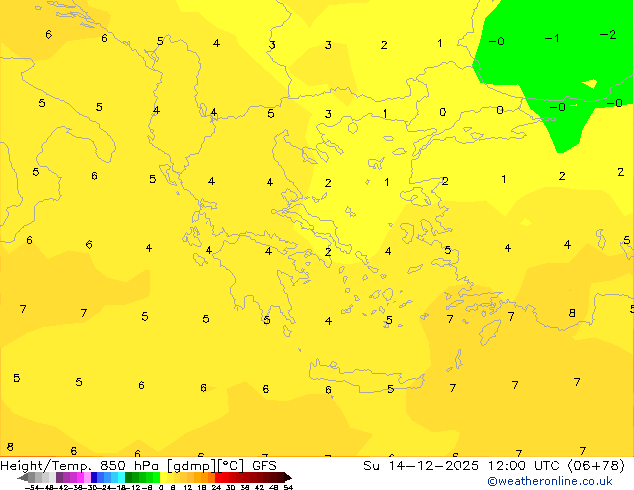This screenshot has width=634, height=490.
Task: Click the cyan segment of temperature color scale
Action: pyautogui.click(x=121, y=477)
